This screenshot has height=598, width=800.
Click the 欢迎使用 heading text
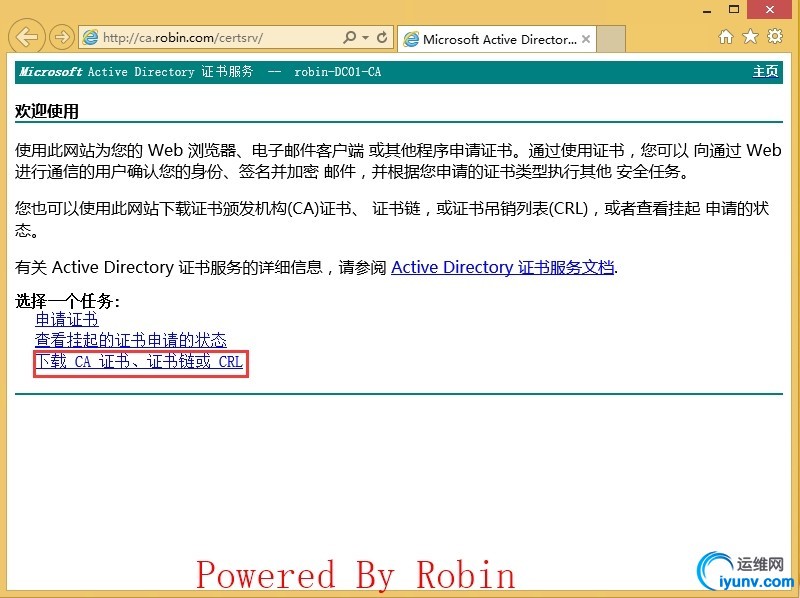pyautogui.click(x=46, y=111)
